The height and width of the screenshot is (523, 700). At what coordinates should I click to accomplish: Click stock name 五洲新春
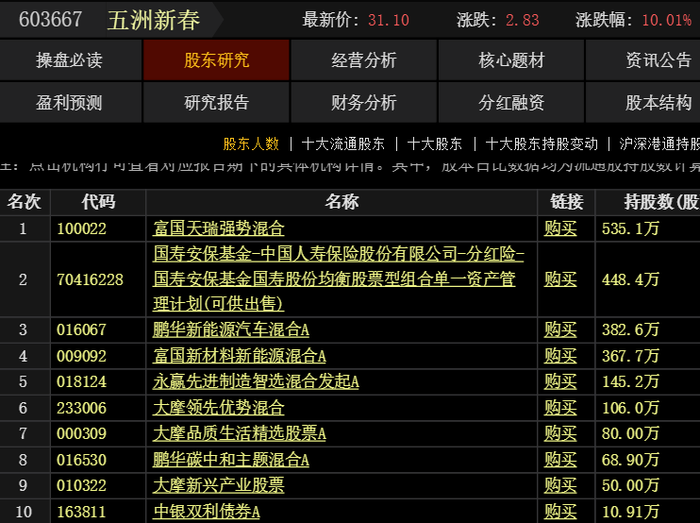click(154, 20)
